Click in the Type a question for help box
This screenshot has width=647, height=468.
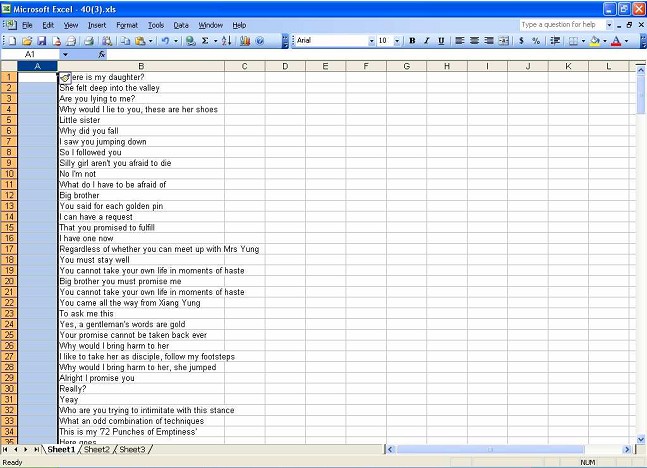point(562,25)
